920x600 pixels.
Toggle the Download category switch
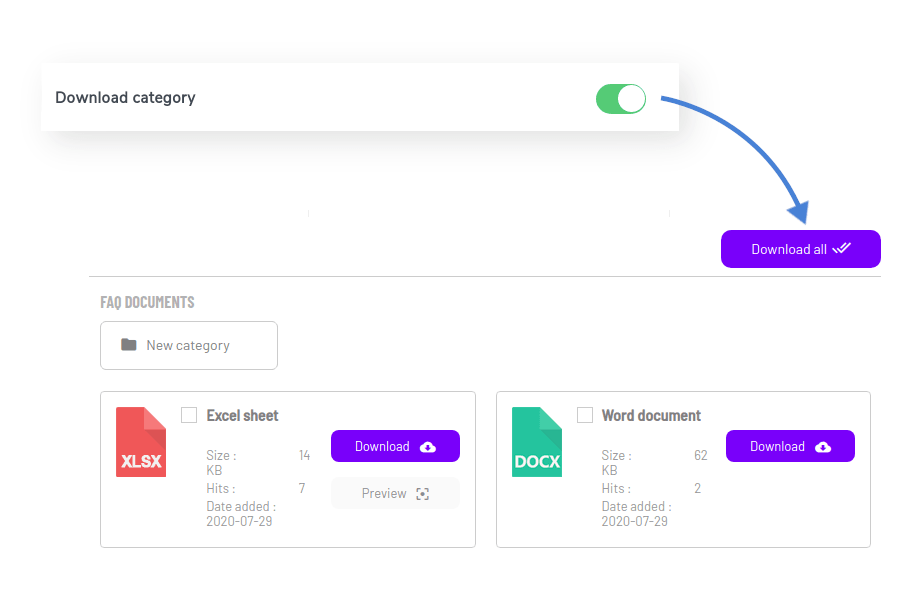pos(621,99)
